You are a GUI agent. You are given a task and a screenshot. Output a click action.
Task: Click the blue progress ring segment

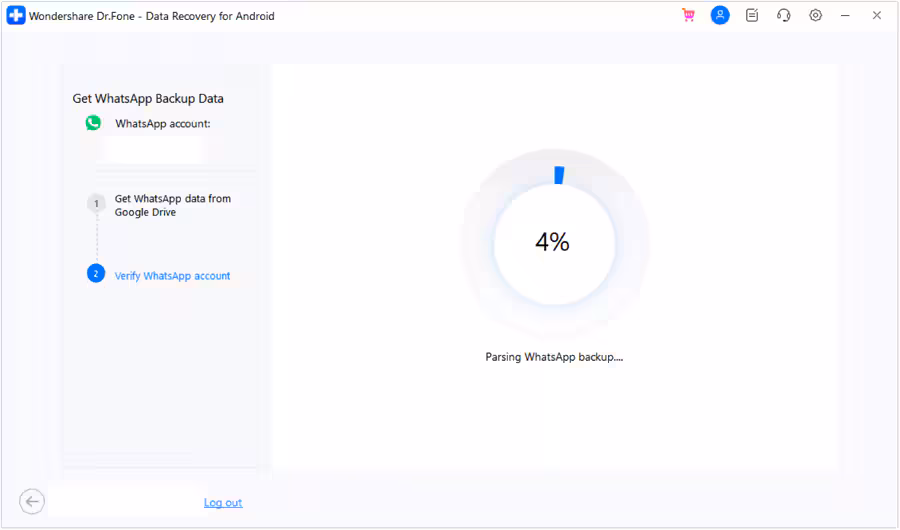click(x=559, y=176)
